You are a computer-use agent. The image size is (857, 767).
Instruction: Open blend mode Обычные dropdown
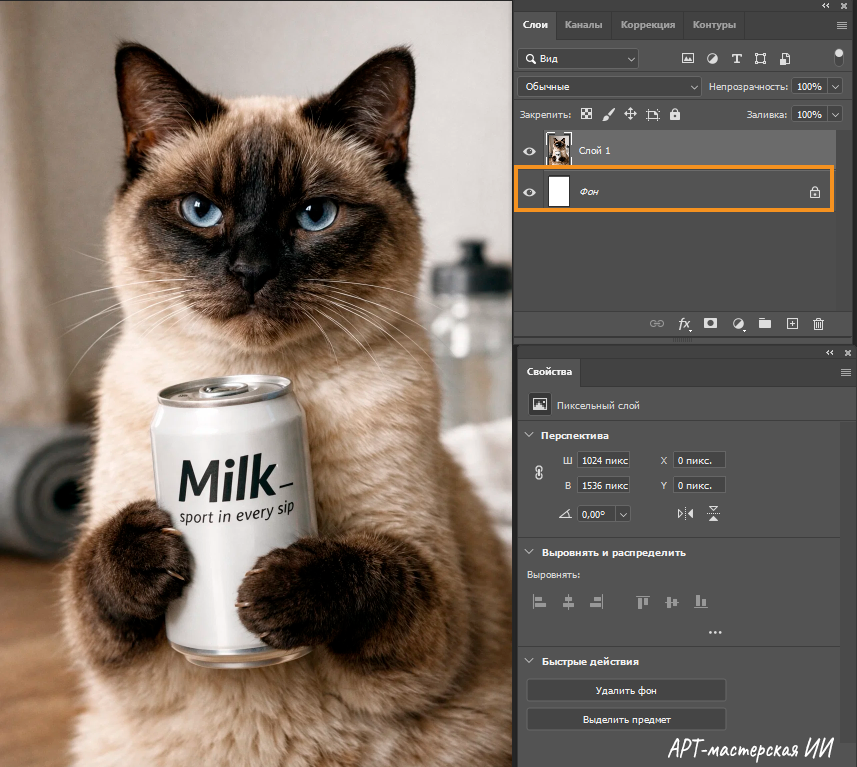(x=609, y=86)
